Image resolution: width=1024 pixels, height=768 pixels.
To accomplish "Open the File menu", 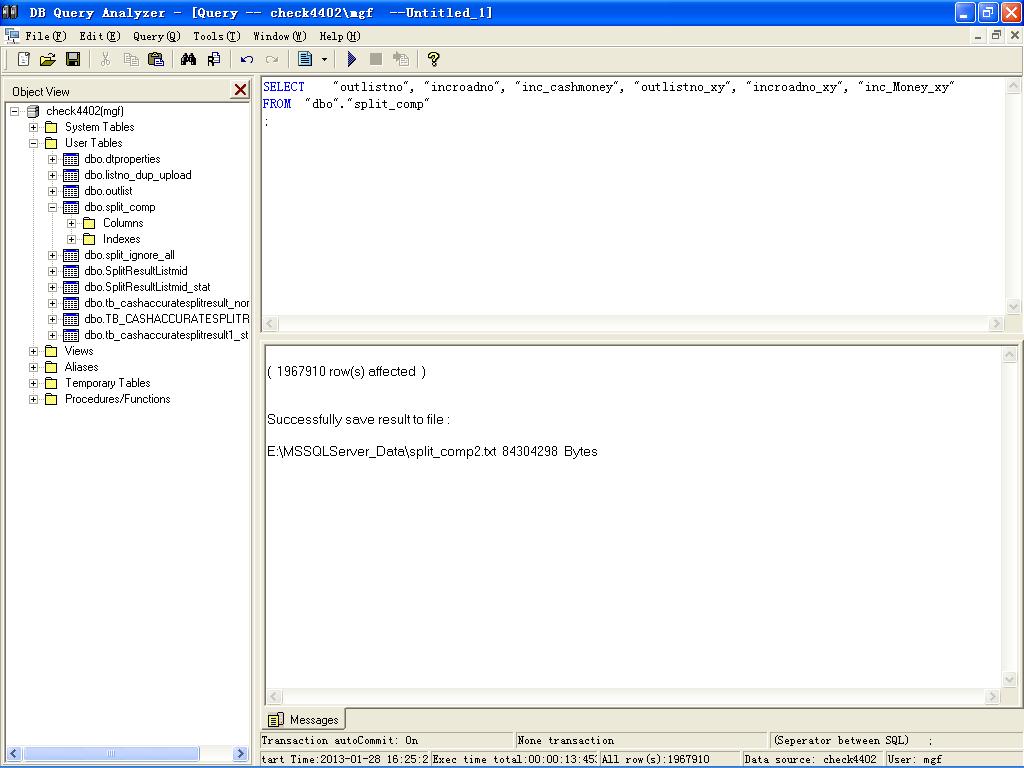I will point(46,36).
